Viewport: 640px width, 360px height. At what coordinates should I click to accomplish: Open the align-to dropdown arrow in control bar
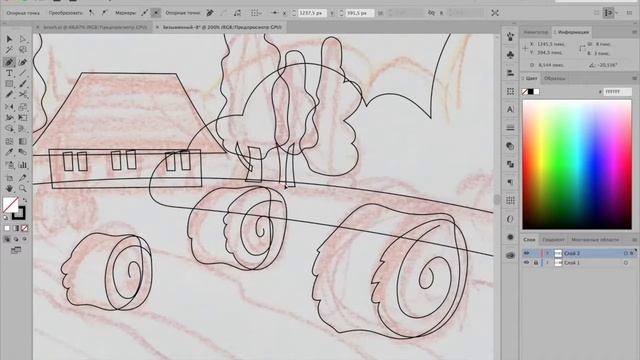point(261,13)
